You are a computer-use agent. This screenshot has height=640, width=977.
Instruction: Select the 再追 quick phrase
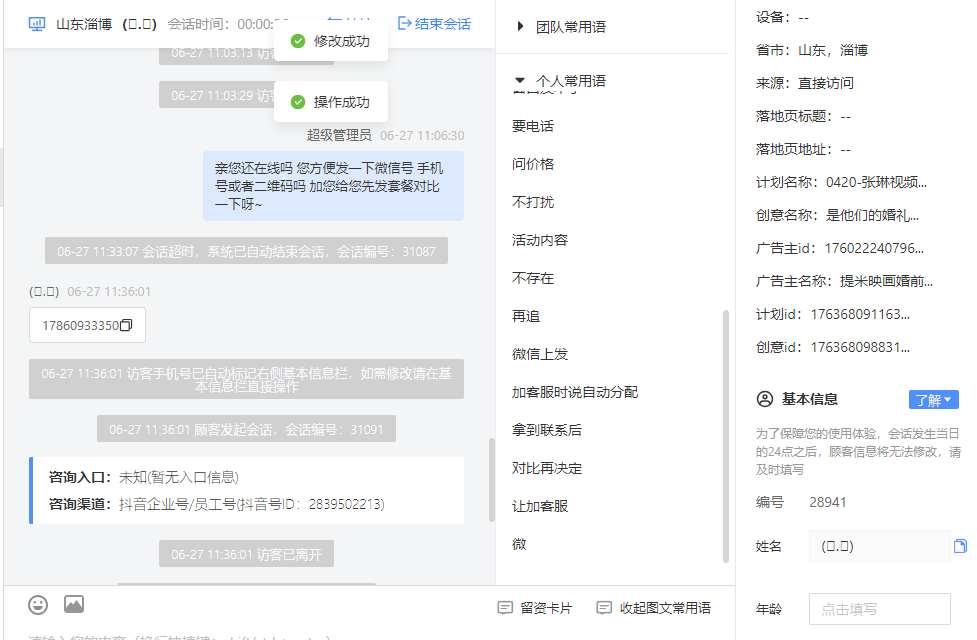pyautogui.click(x=526, y=316)
